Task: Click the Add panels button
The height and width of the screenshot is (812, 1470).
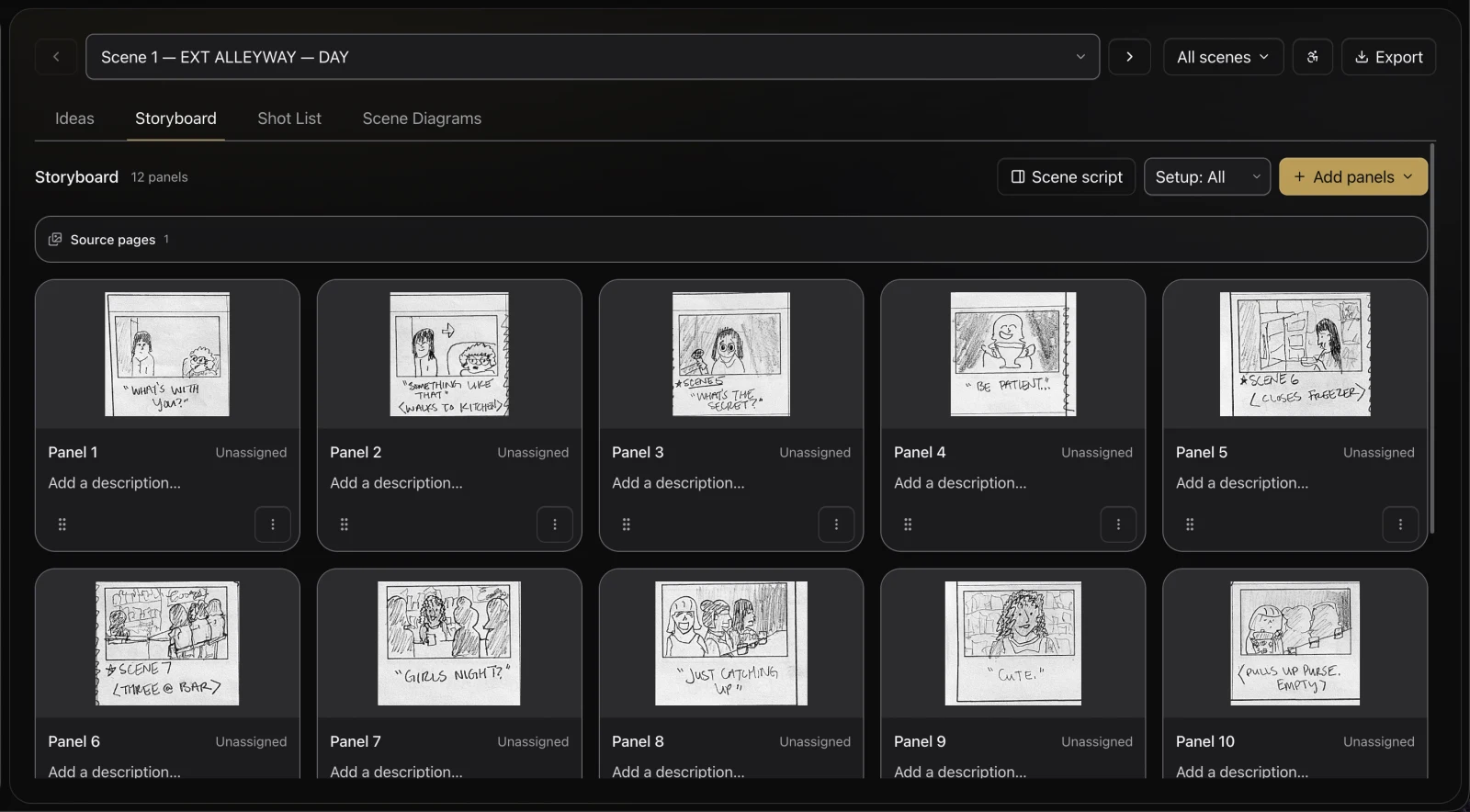Action: (1353, 176)
